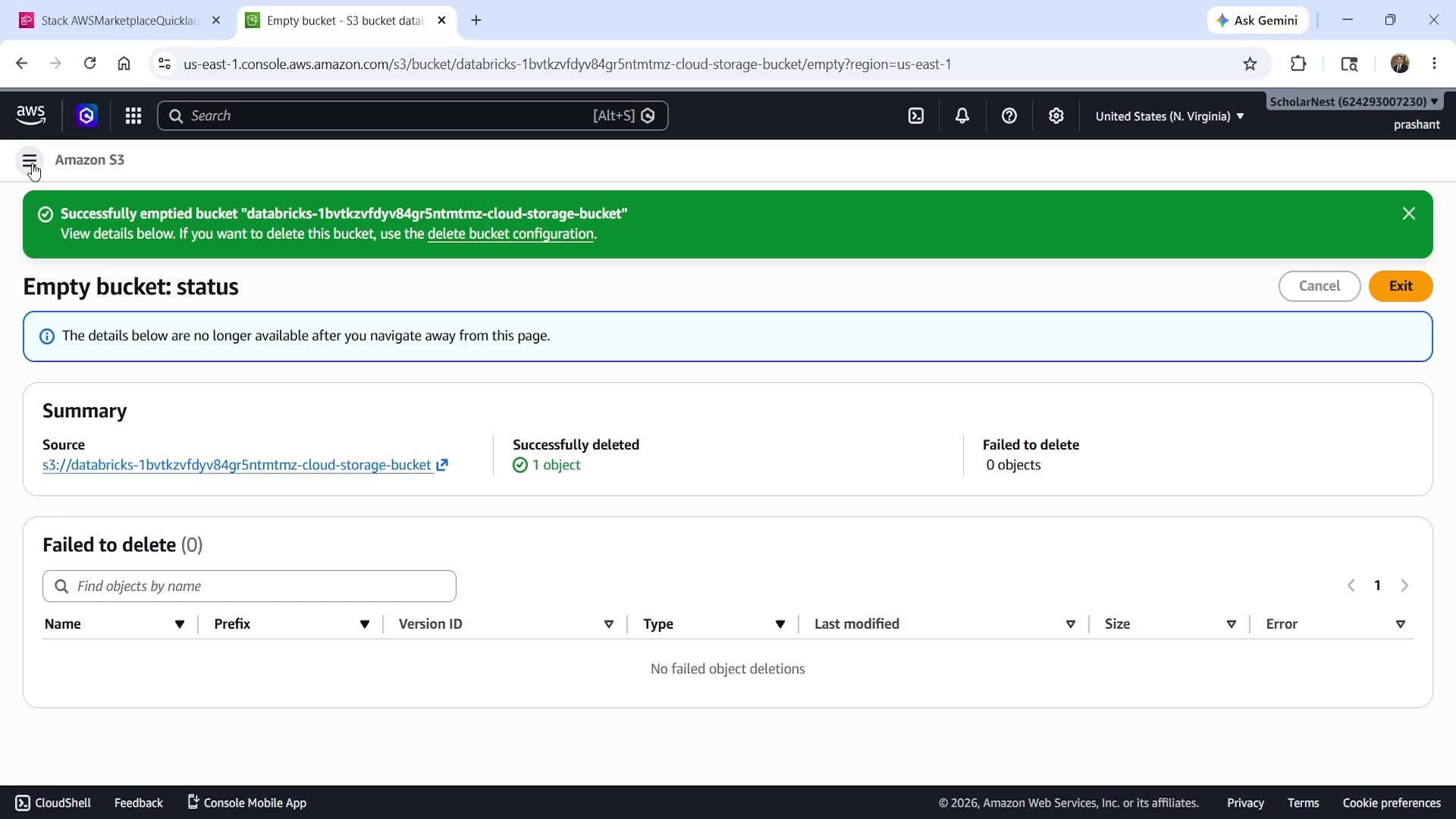1456x819 pixels.
Task: Expand the ScholarNest account menu
Action: tap(1354, 102)
